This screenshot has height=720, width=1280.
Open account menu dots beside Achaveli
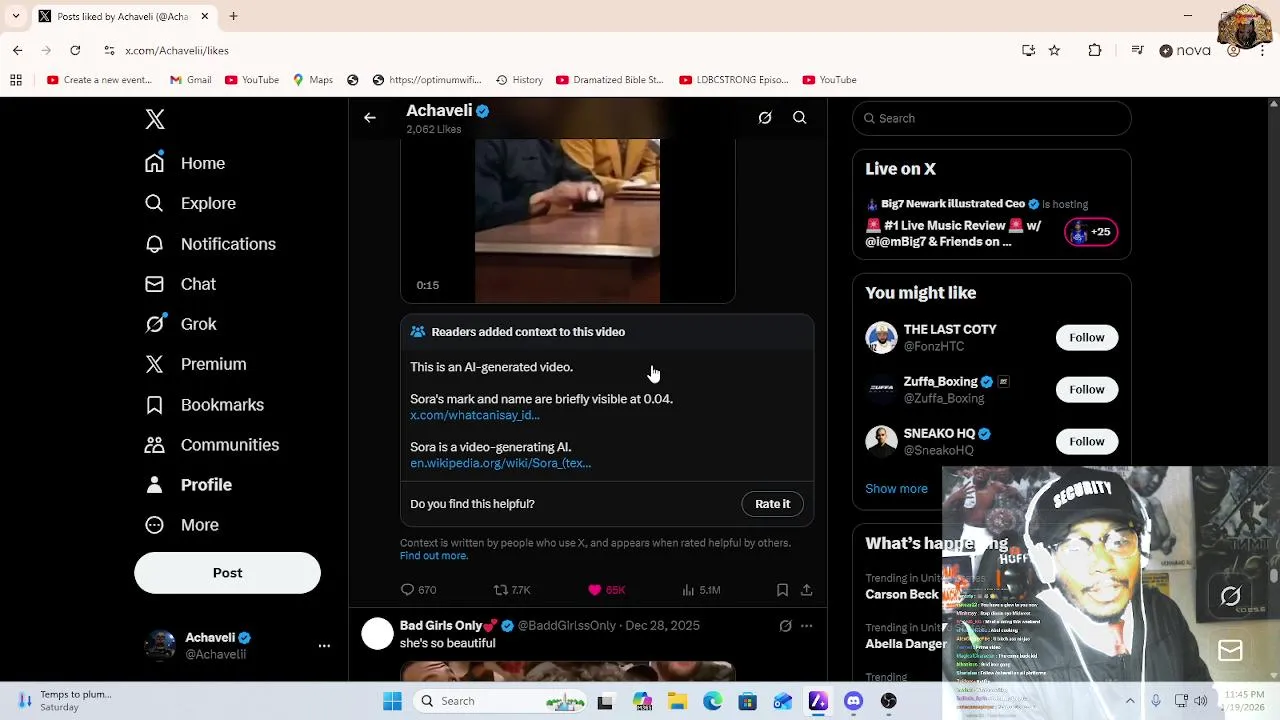point(324,646)
